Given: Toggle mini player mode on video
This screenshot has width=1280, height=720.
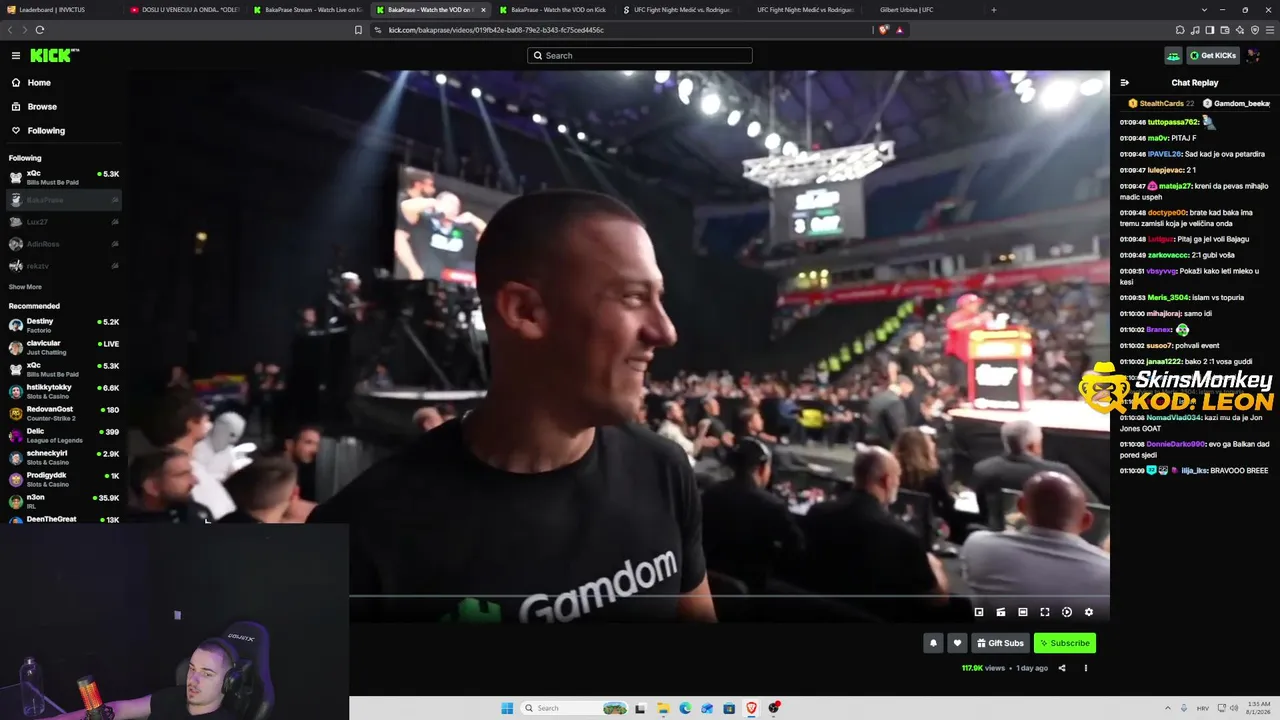Looking at the screenshot, I should tap(979, 612).
